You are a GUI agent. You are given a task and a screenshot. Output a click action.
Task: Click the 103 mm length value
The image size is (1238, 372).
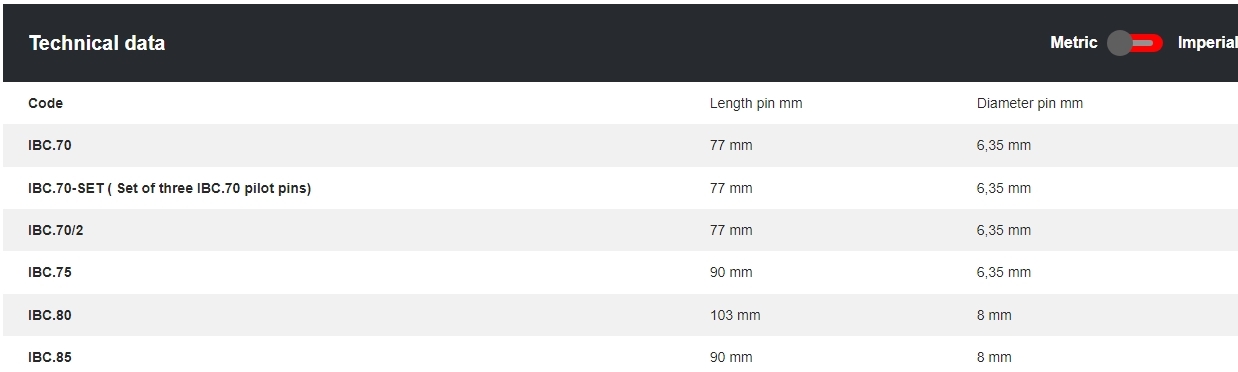[735, 315]
